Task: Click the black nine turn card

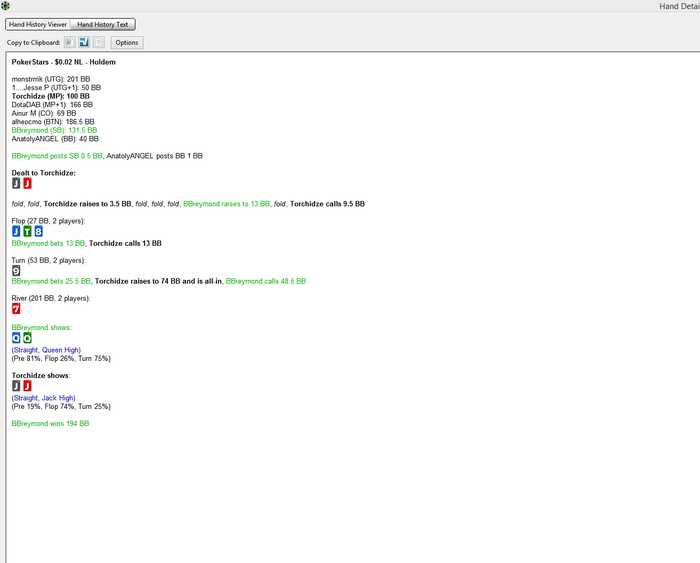Action: 16,271
